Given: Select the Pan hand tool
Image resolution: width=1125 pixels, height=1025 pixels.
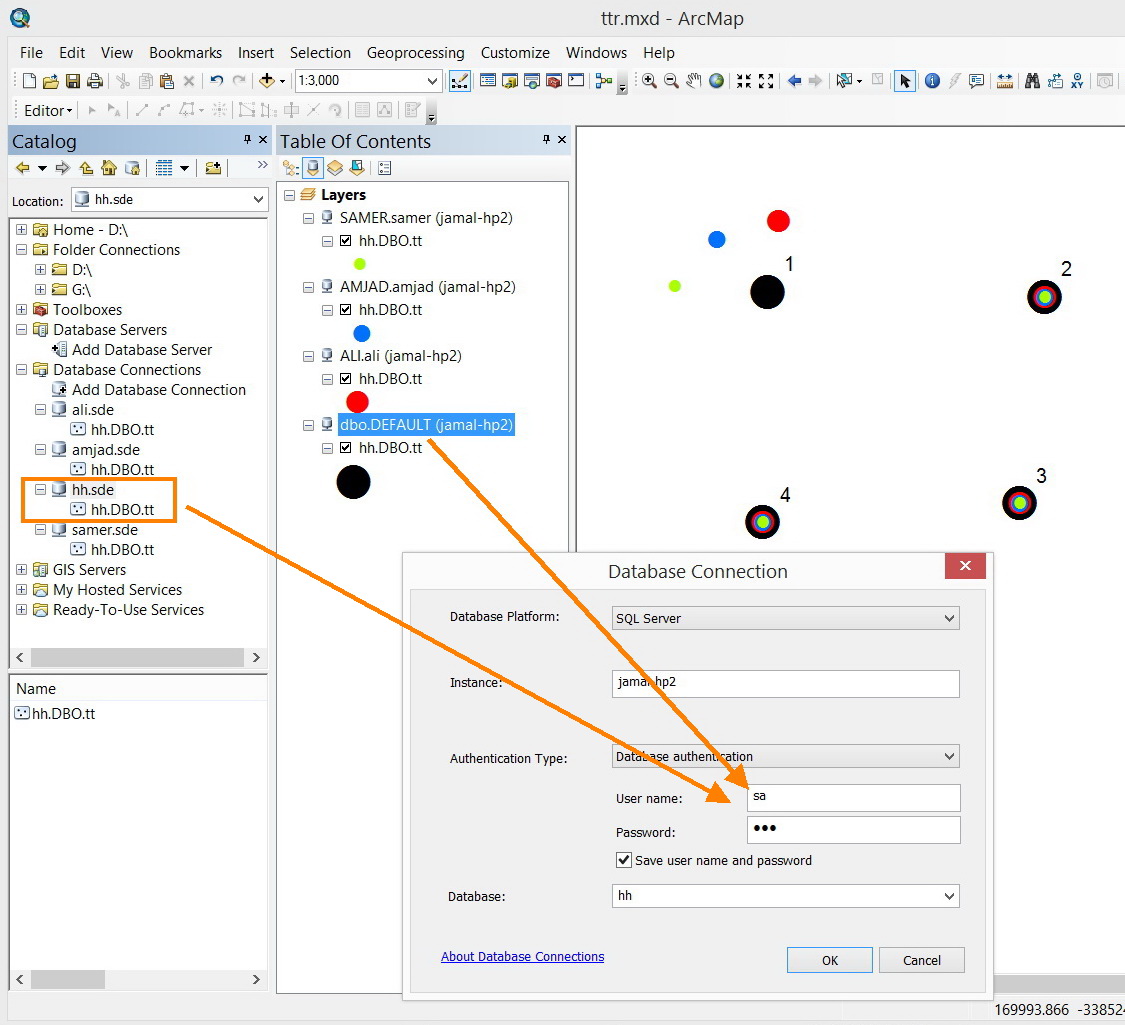Looking at the screenshot, I should pos(693,81).
